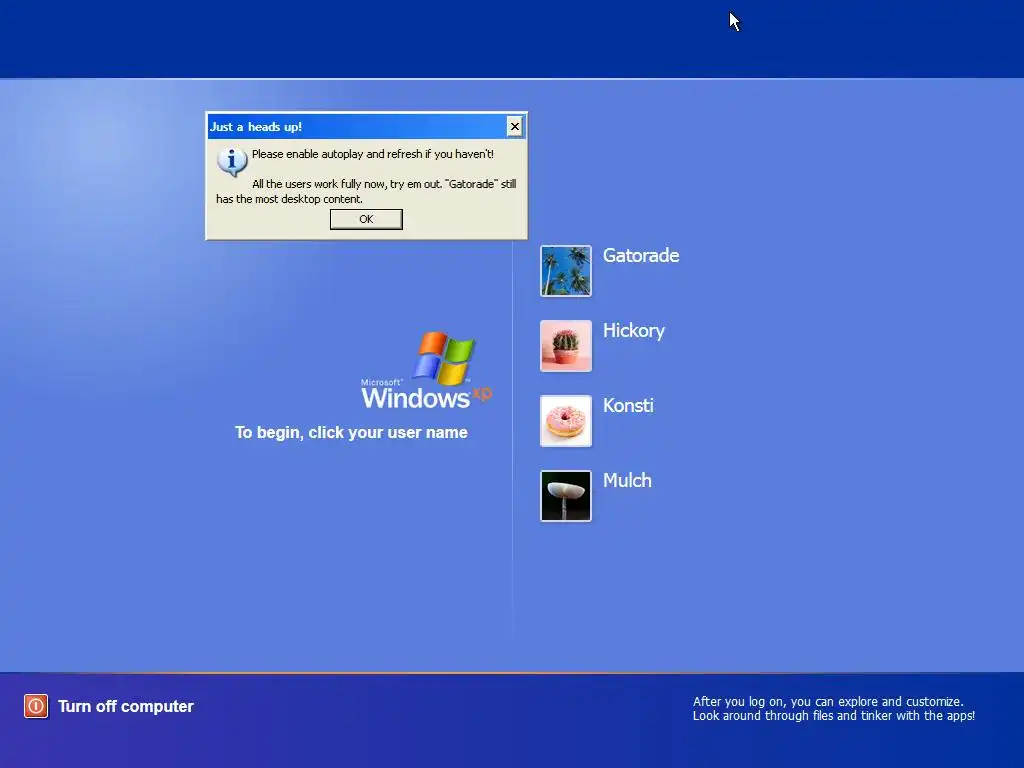Screen dimensions: 1024x768
Task: Log in via the Konsti user name
Action: 628,406
